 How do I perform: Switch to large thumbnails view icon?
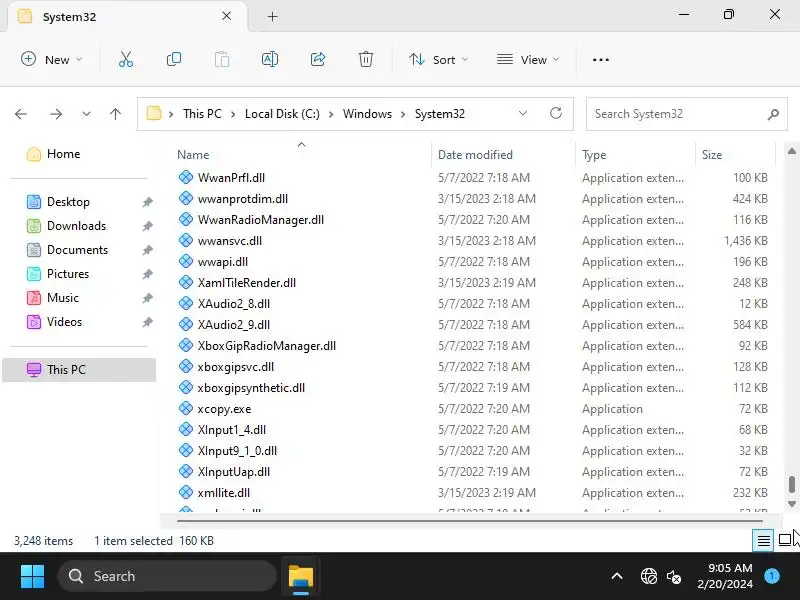click(x=785, y=540)
